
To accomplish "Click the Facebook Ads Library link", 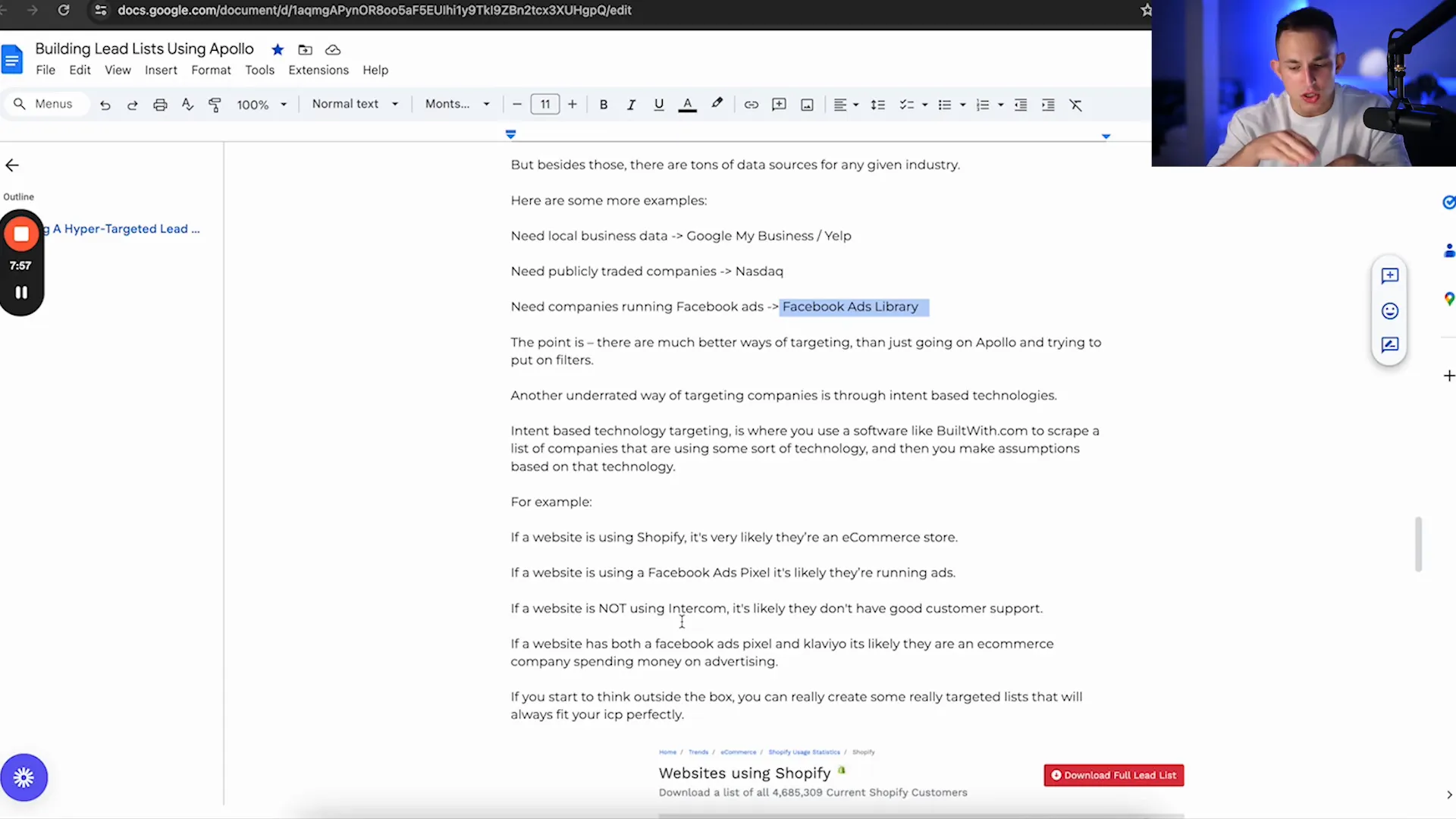I will point(850,306).
